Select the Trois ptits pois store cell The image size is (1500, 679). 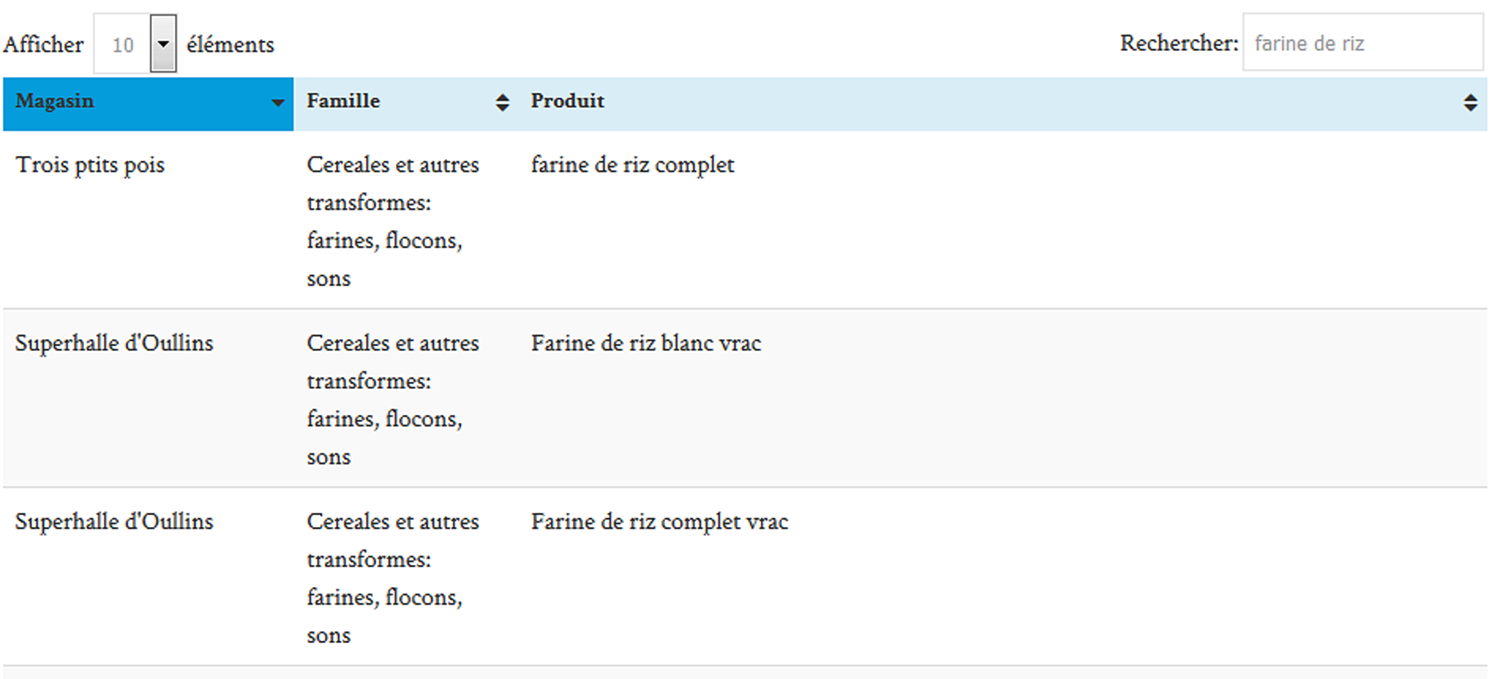(90, 166)
